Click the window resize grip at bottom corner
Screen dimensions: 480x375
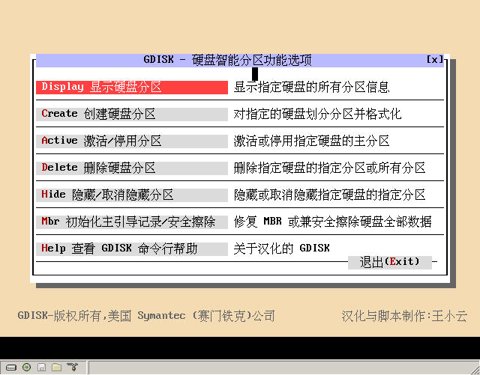click(x=475, y=369)
